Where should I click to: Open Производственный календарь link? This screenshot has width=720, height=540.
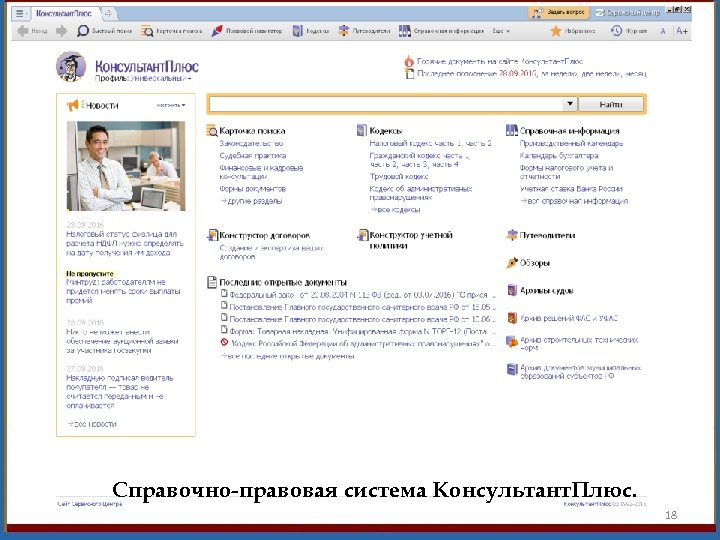pos(571,143)
